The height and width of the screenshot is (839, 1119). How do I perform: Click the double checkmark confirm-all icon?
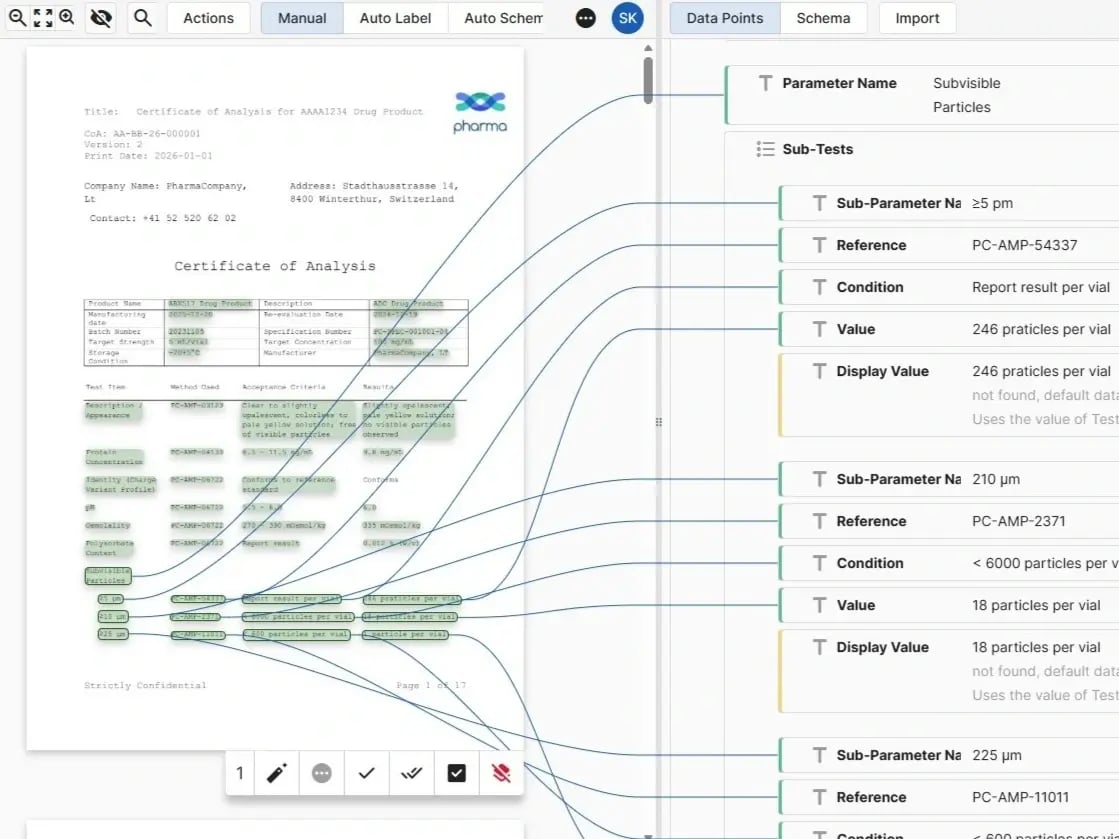click(410, 773)
